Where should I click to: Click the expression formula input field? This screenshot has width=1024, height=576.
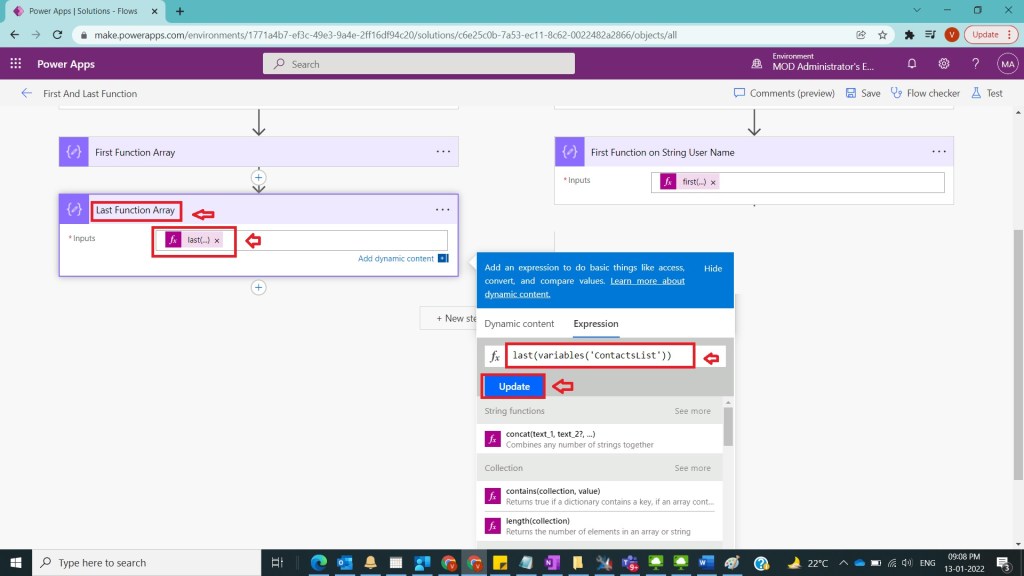click(x=601, y=356)
